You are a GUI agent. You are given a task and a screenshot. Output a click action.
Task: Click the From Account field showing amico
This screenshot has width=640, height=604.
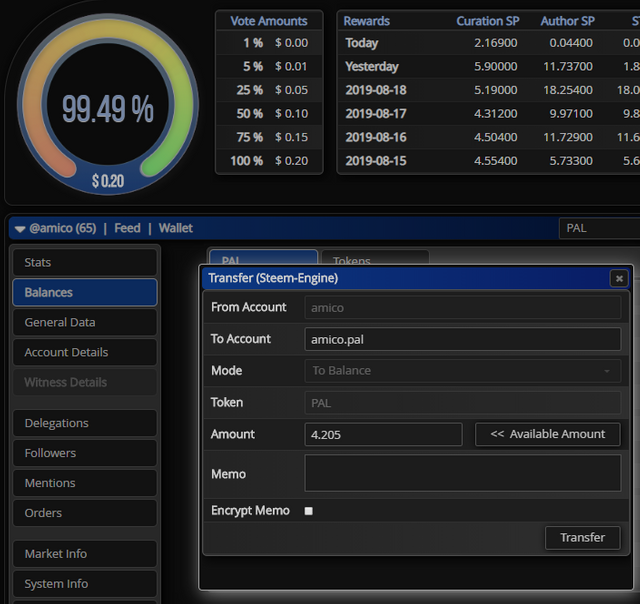tap(463, 308)
